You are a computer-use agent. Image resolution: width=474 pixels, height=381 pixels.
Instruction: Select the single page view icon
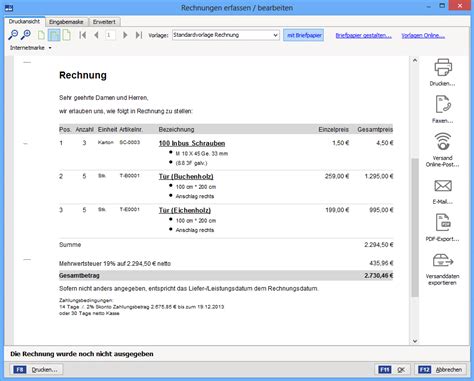[41, 35]
